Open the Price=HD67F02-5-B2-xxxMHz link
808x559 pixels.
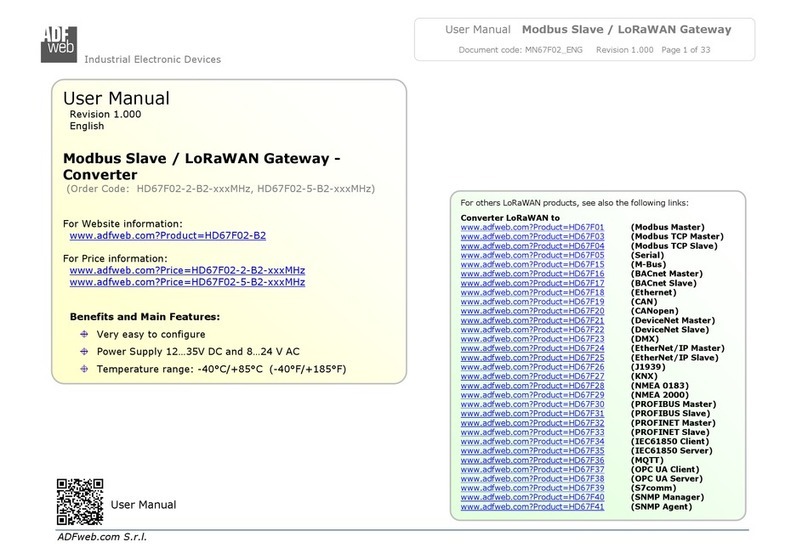tap(187, 282)
